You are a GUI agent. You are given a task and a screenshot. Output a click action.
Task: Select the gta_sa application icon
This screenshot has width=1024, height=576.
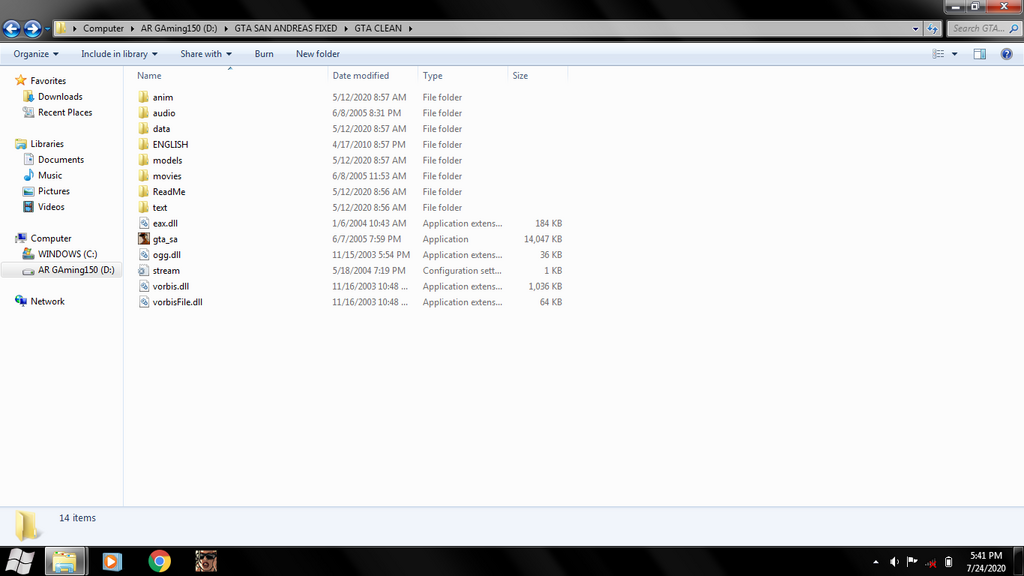click(x=144, y=239)
